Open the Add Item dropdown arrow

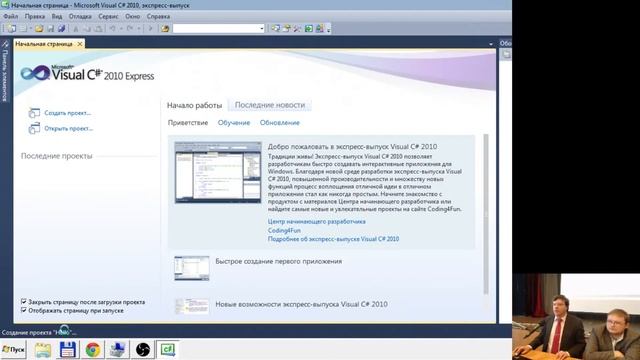[x=31, y=29]
